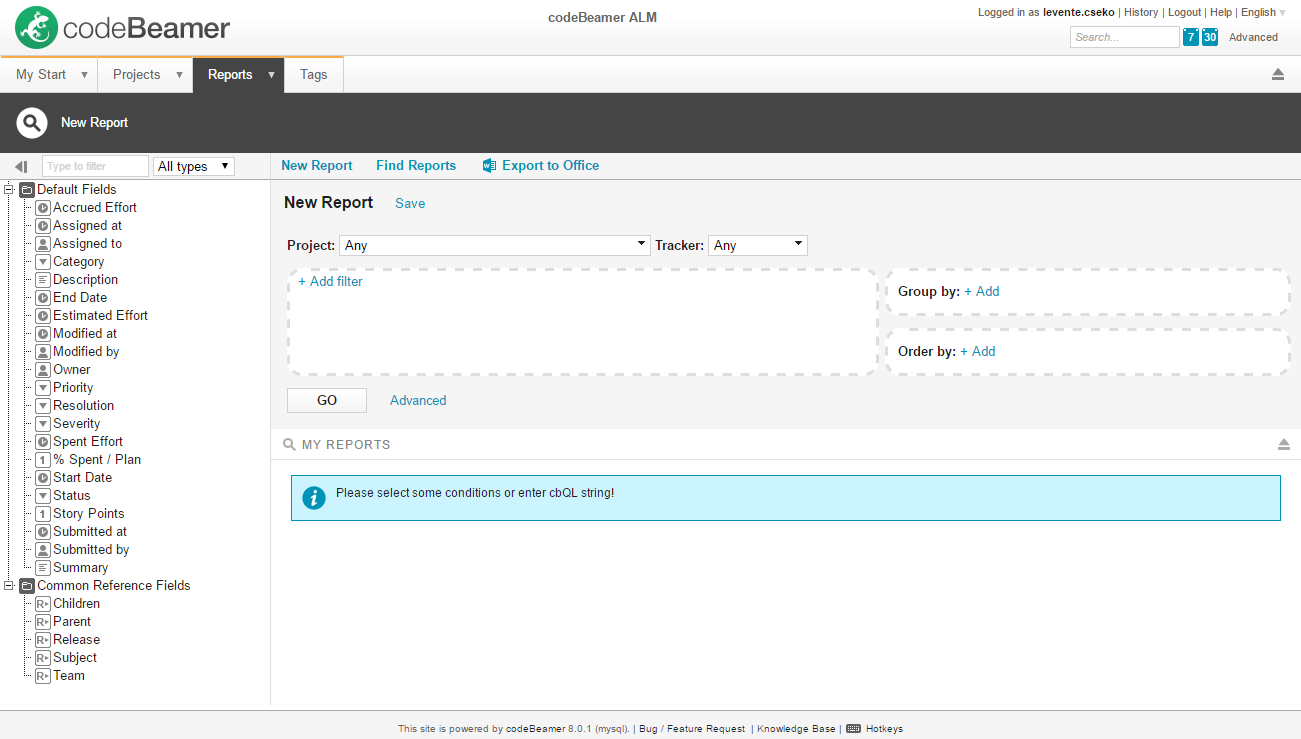1301x739 pixels.
Task: Click the choice icon beside Category
Action: [x=43, y=262]
